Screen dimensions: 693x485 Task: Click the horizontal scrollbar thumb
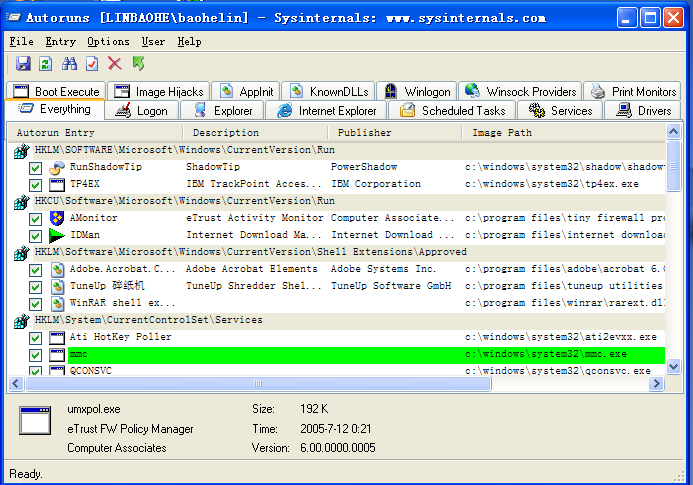click(258, 383)
